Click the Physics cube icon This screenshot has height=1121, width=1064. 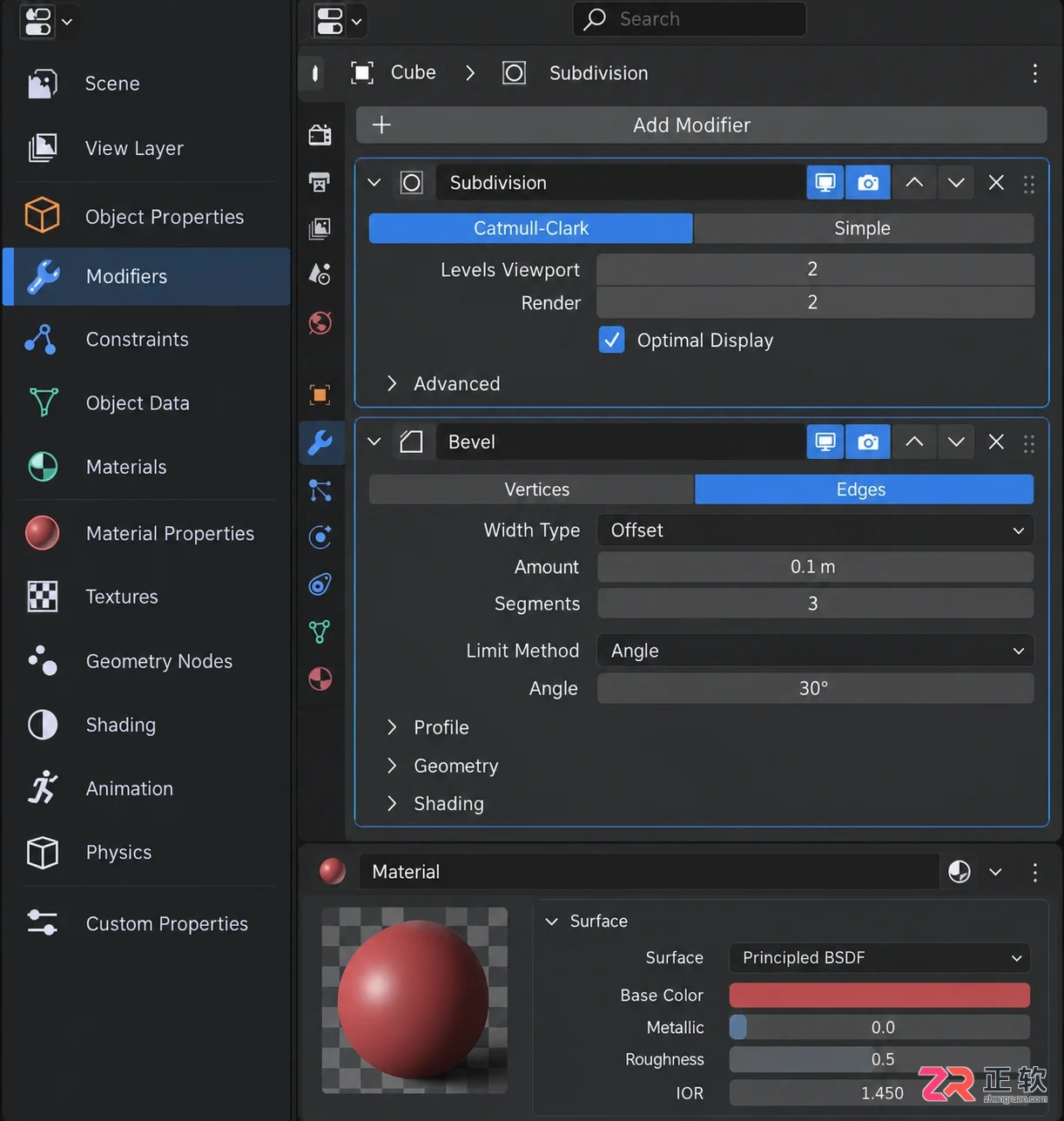click(x=43, y=852)
